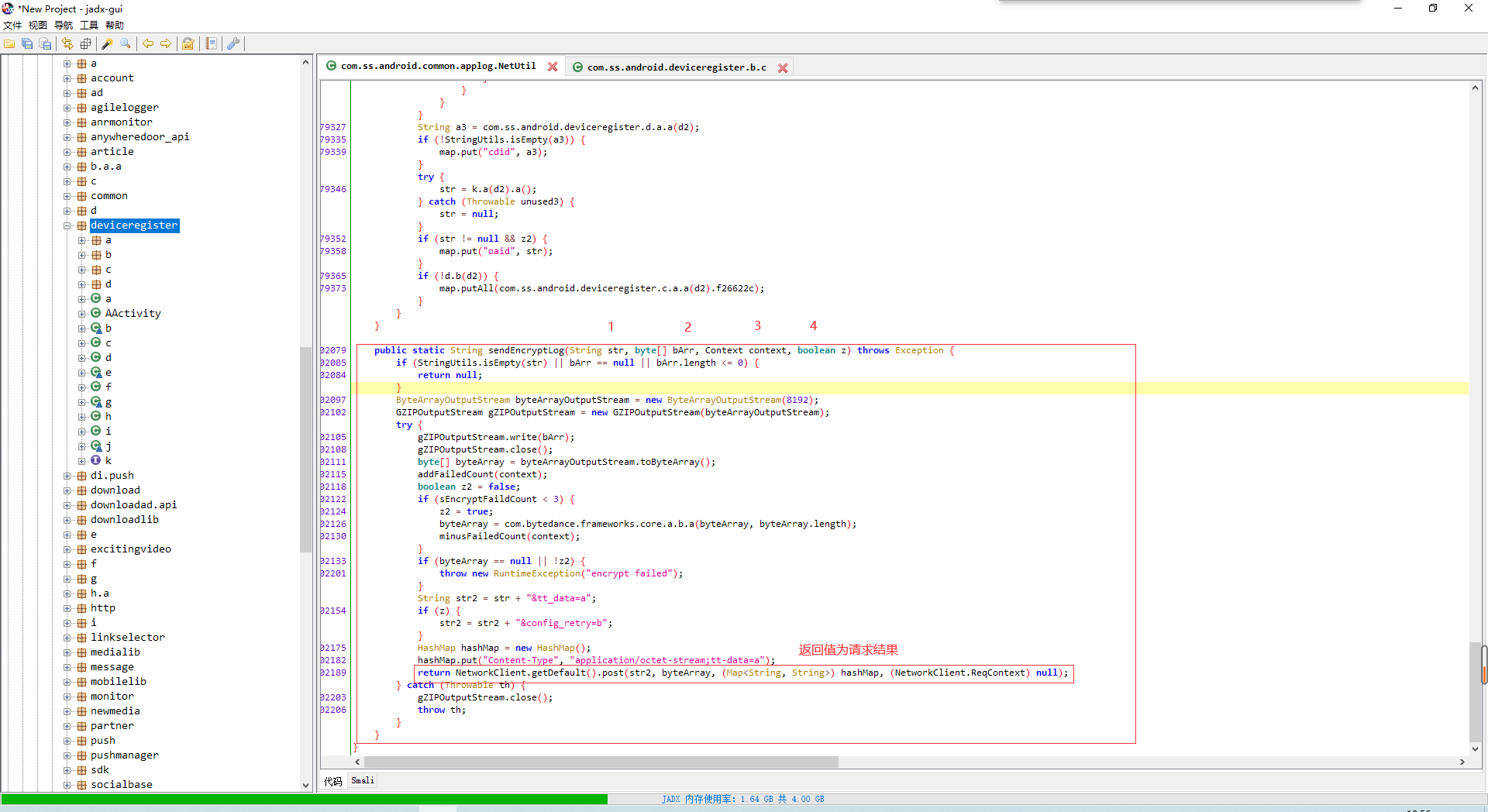
Task: Click sendEncryptLog method name in code
Action: [x=525, y=350]
